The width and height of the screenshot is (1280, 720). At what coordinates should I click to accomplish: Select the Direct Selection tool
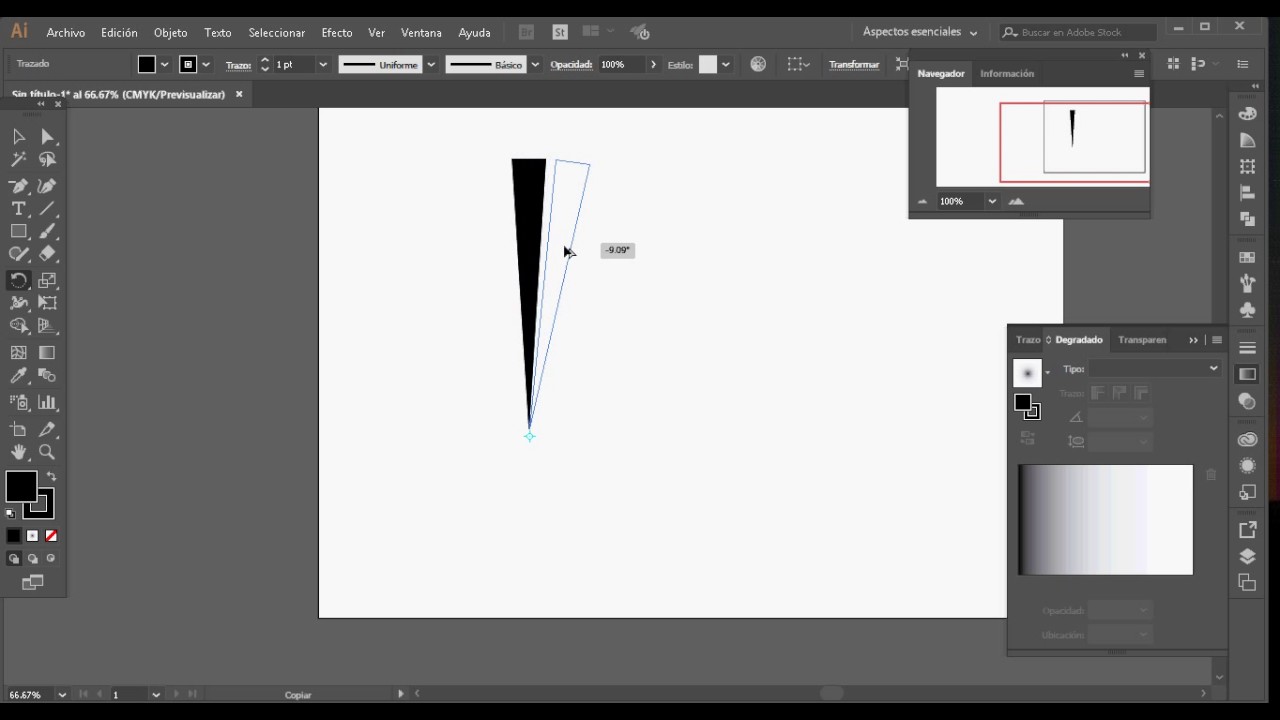point(48,137)
